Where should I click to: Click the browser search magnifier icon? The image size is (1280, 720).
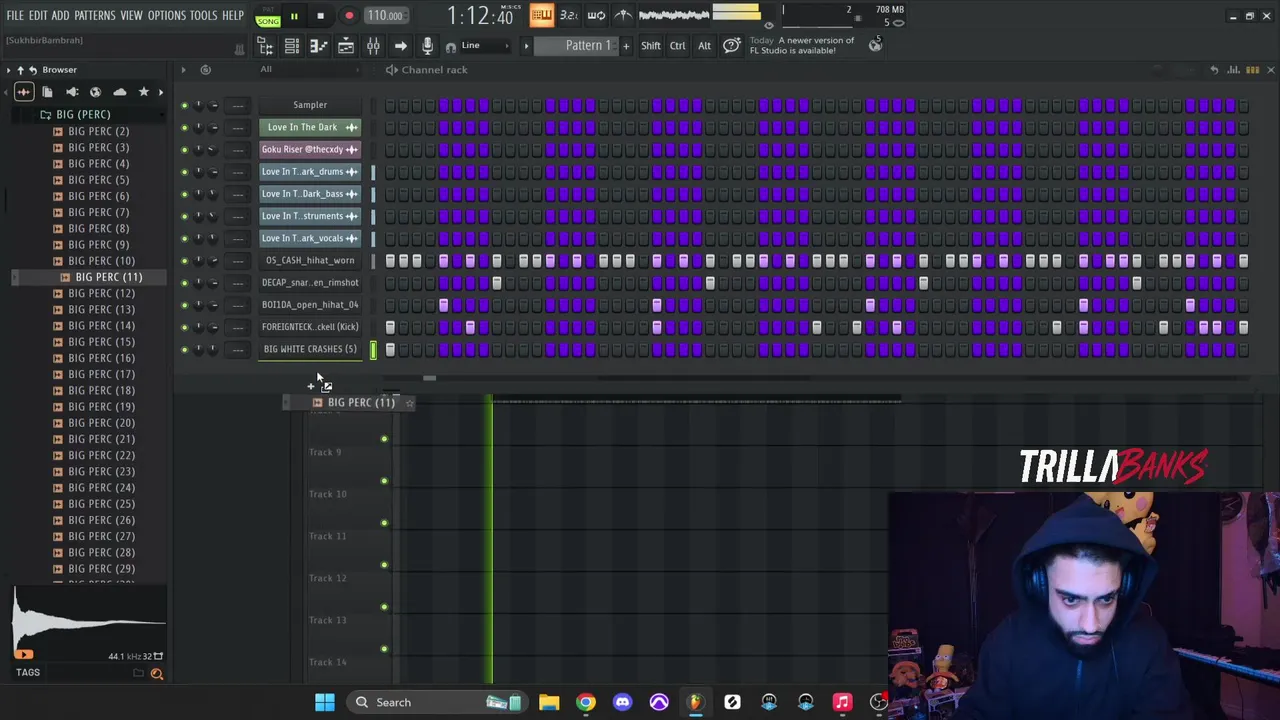[157, 674]
